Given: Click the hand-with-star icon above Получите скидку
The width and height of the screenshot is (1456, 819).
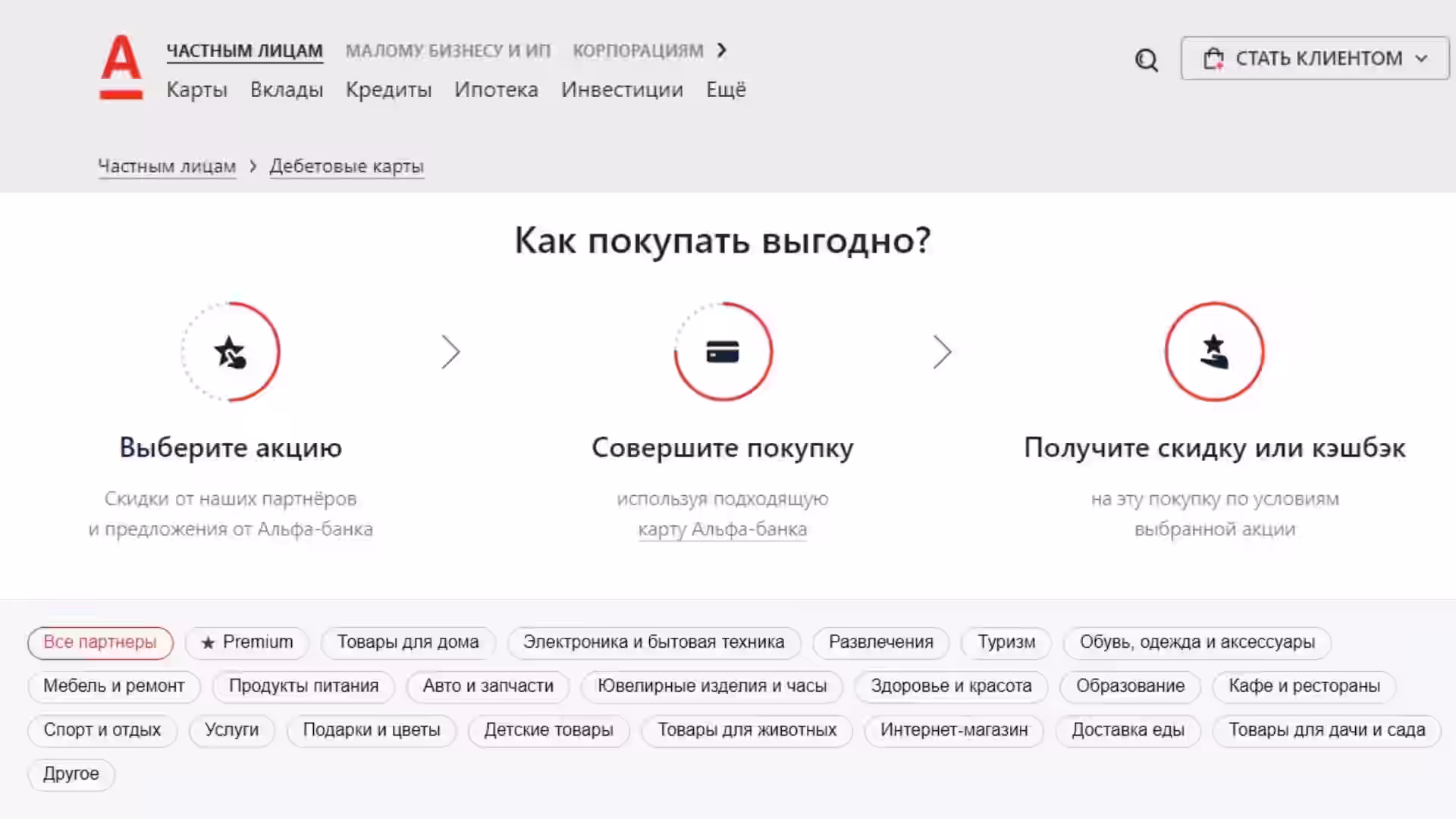Looking at the screenshot, I should pos(1214,352).
